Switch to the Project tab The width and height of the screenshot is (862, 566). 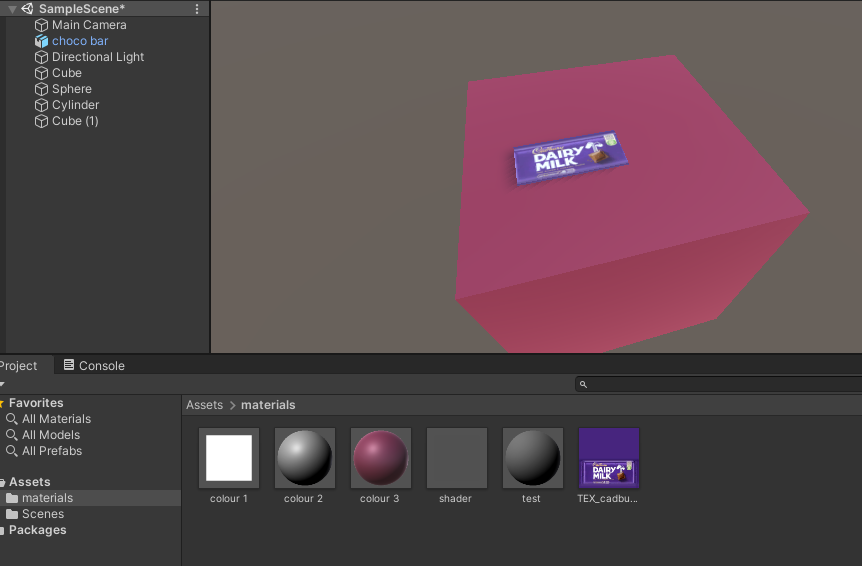[x=19, y=365]
